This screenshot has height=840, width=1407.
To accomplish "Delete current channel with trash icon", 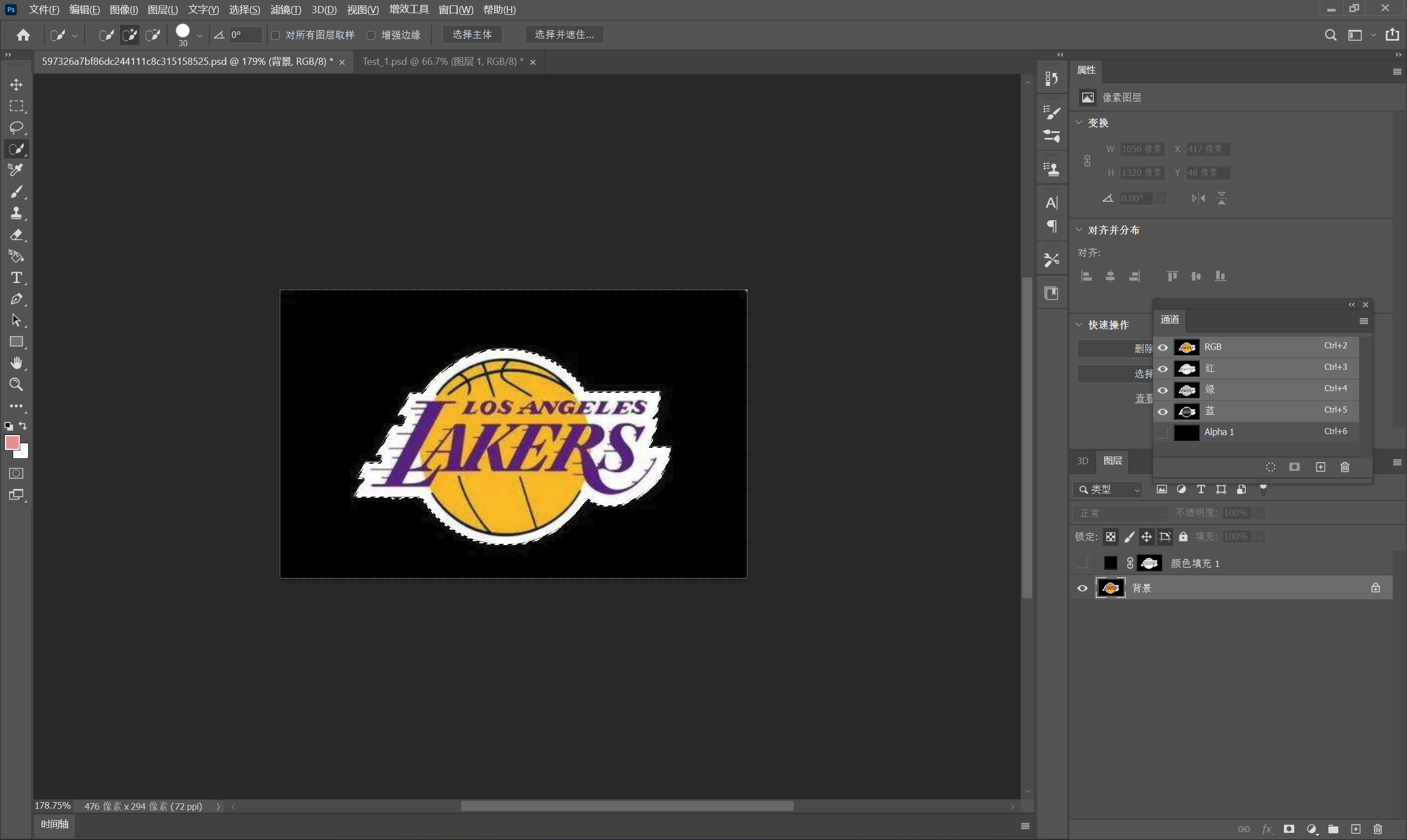I will [x=1345, y=467].
